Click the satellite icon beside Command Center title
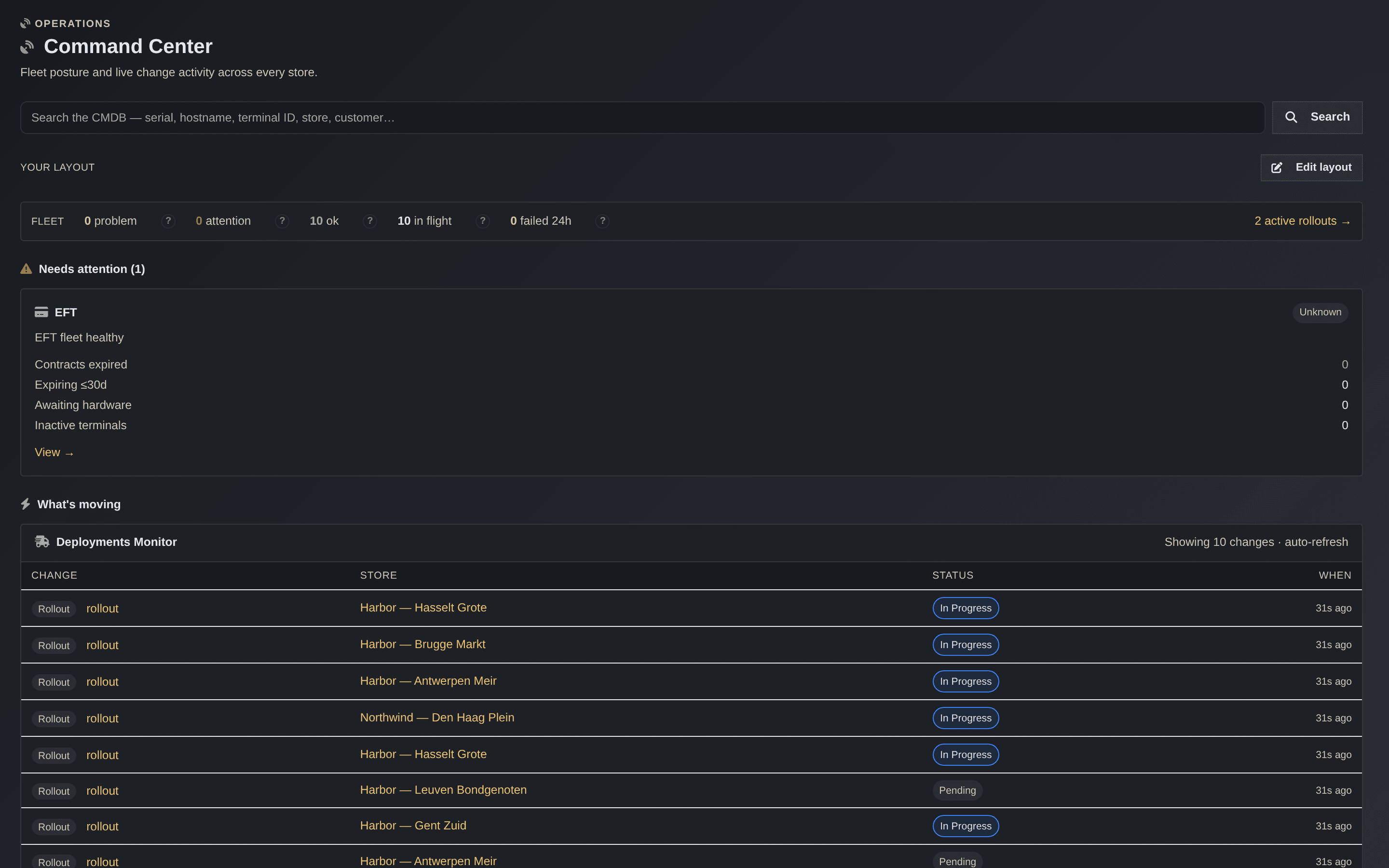Image resolution: width=1389 pixels, height=868 pixels. click(x=27, y=46)
